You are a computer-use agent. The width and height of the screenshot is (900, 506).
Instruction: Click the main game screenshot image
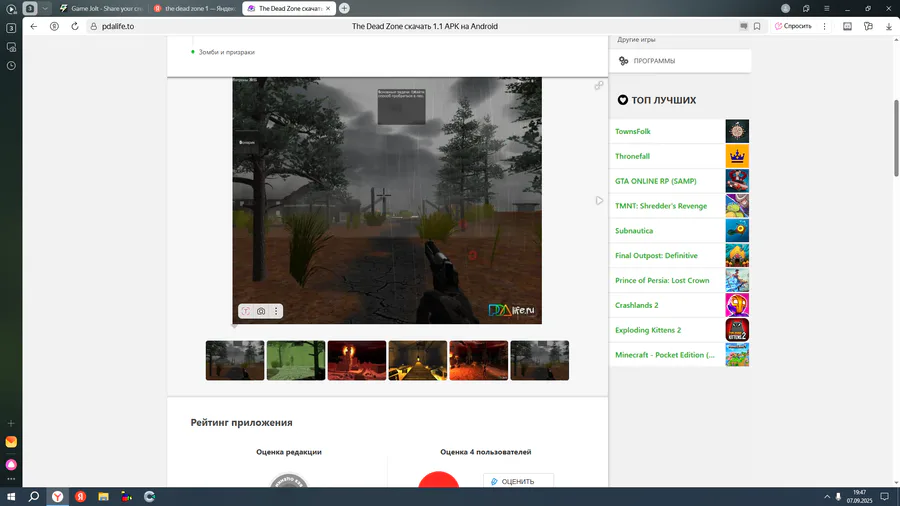tap(387, 200)
